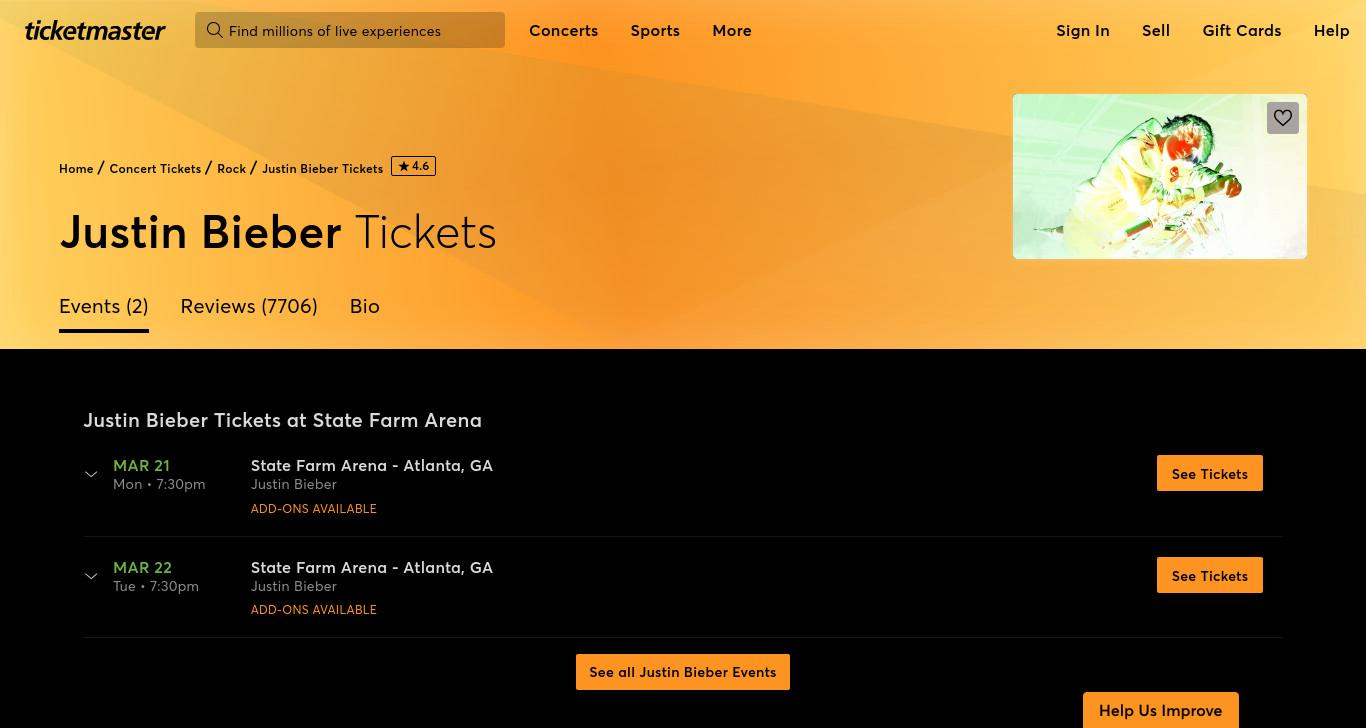
Task: Open the Help Us Improve feedback button
Action: tap(1161, 710)
